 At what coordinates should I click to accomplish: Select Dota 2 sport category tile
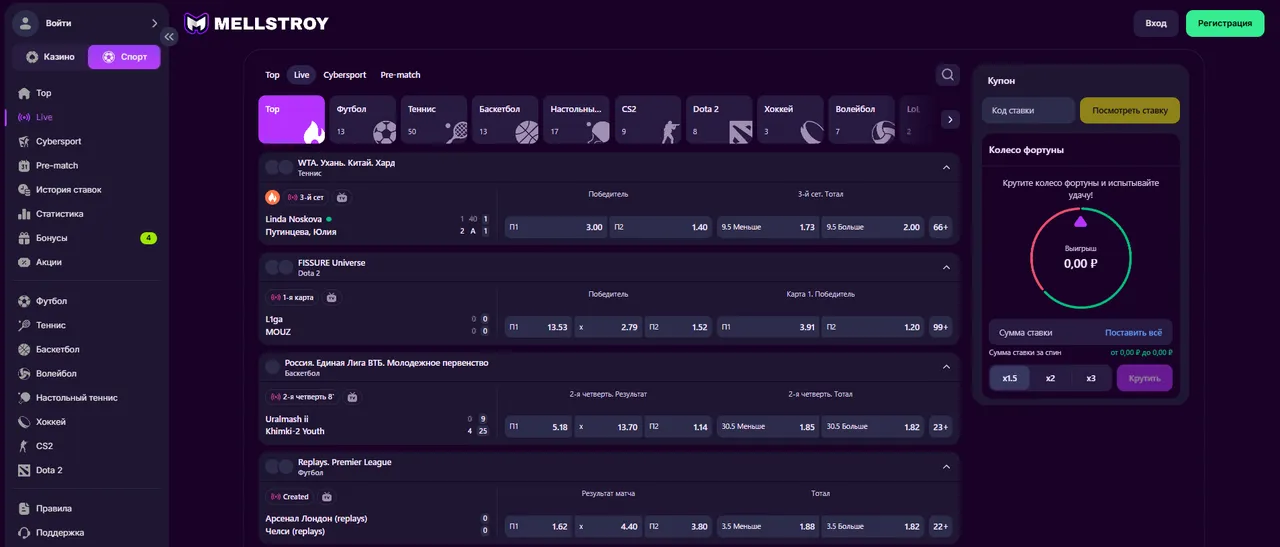pos(718,120)
